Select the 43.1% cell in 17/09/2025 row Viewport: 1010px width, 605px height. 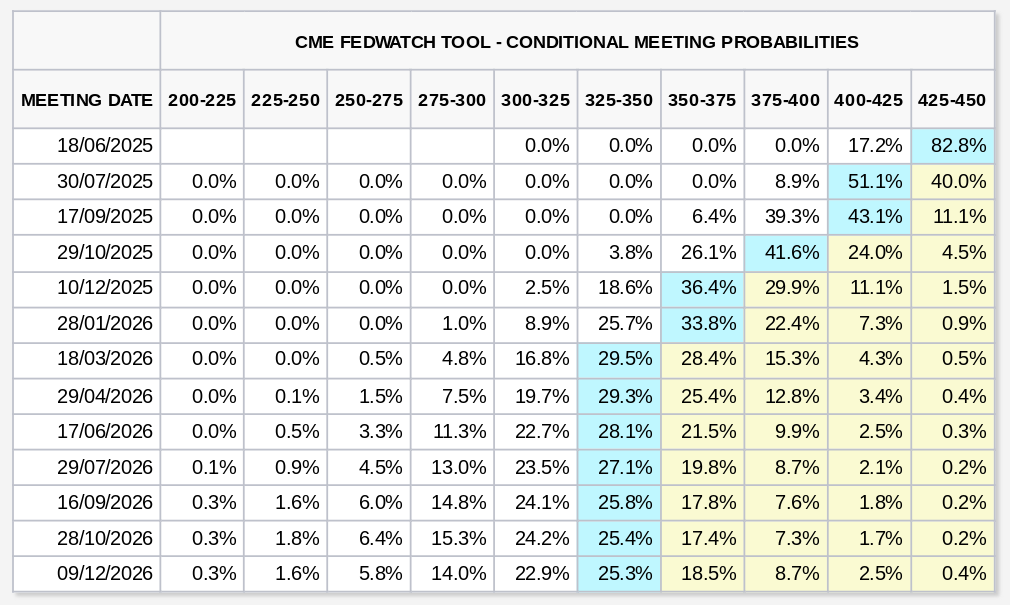click(x=869, y=217)
